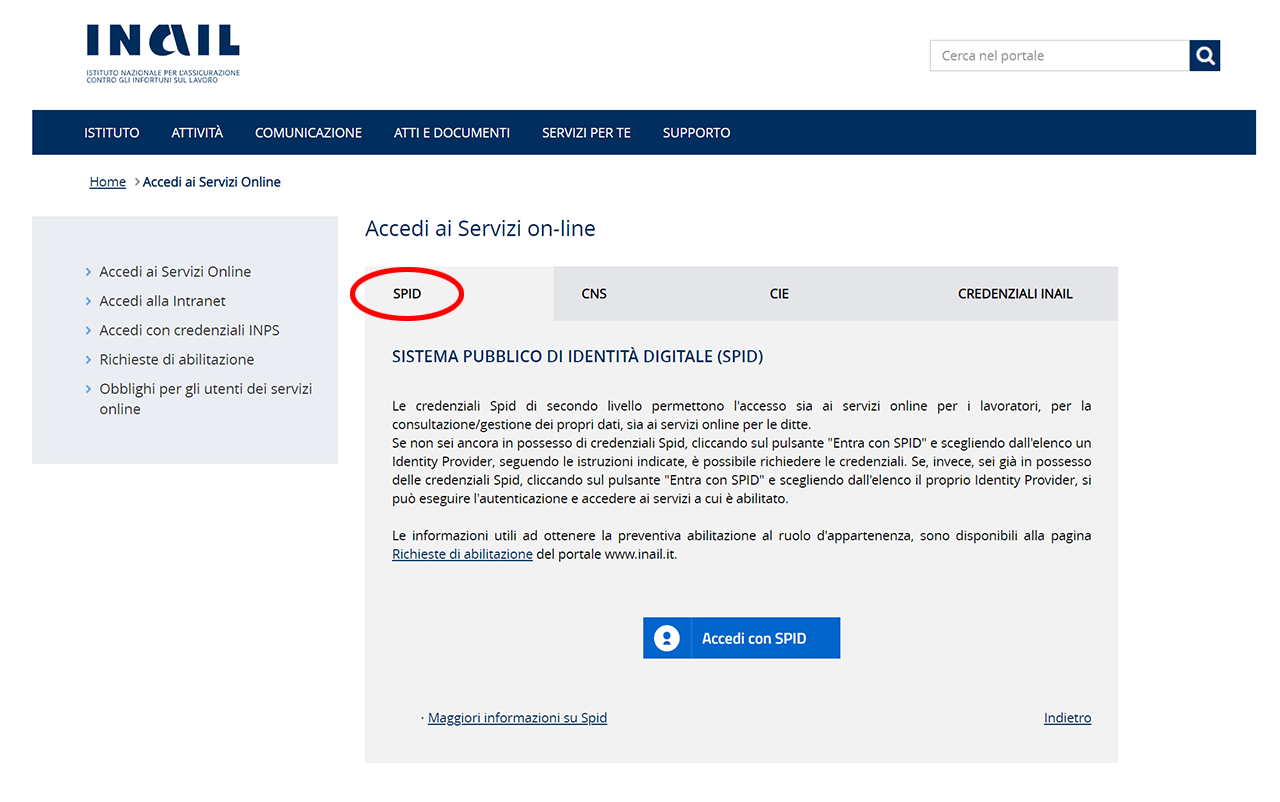Go to Home via breadcrumb link
Viewport: 1280px width, 802px height.
[108, 182]
